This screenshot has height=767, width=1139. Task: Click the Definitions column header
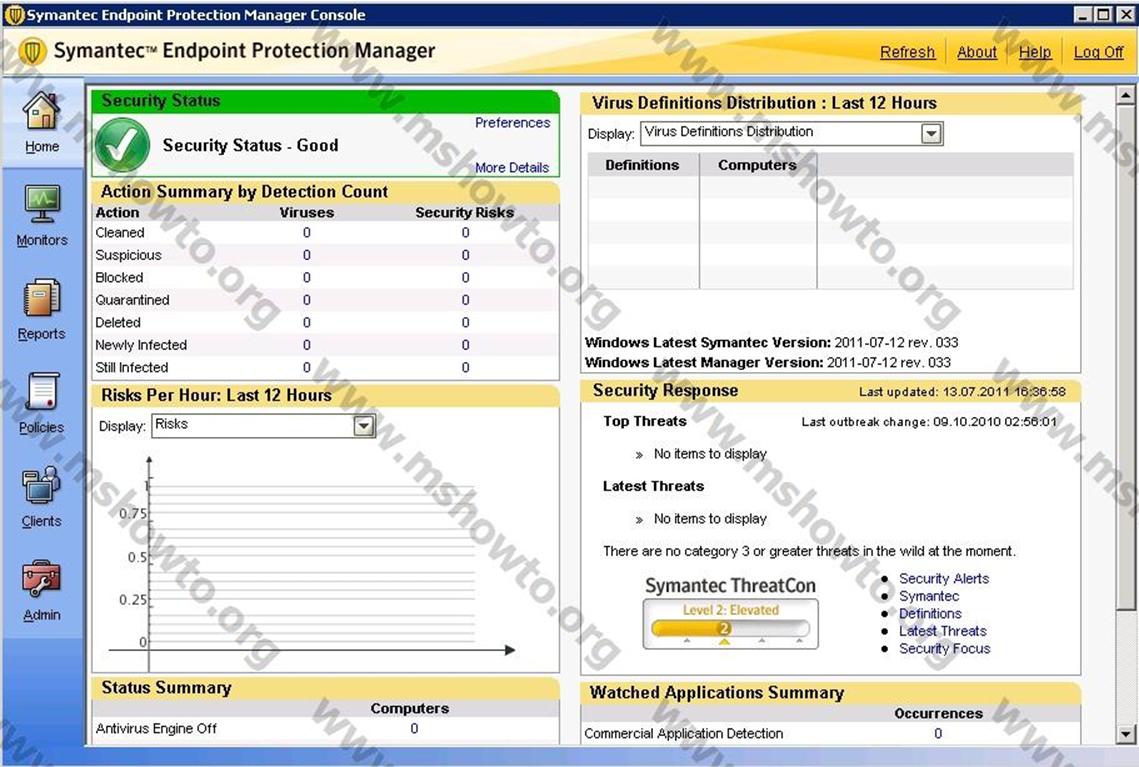click(x=642, y=165)
